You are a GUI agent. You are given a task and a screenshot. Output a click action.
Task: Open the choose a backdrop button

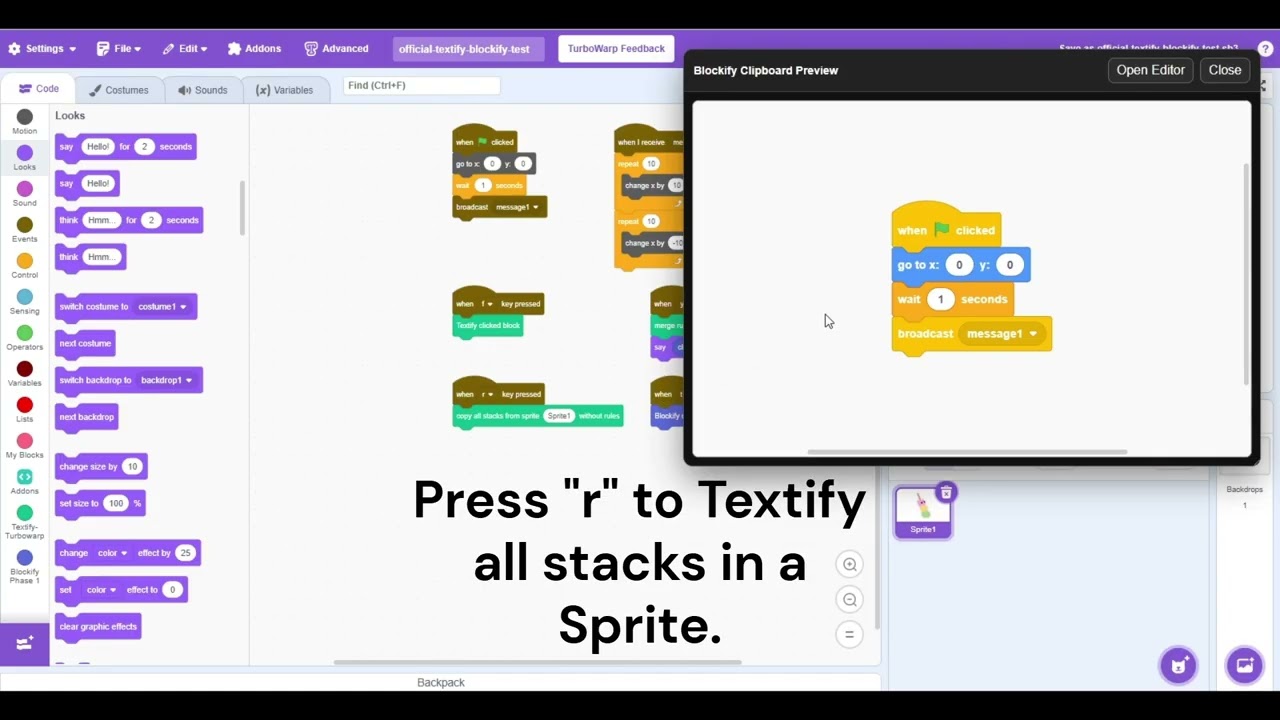[x=1245, y=665]
